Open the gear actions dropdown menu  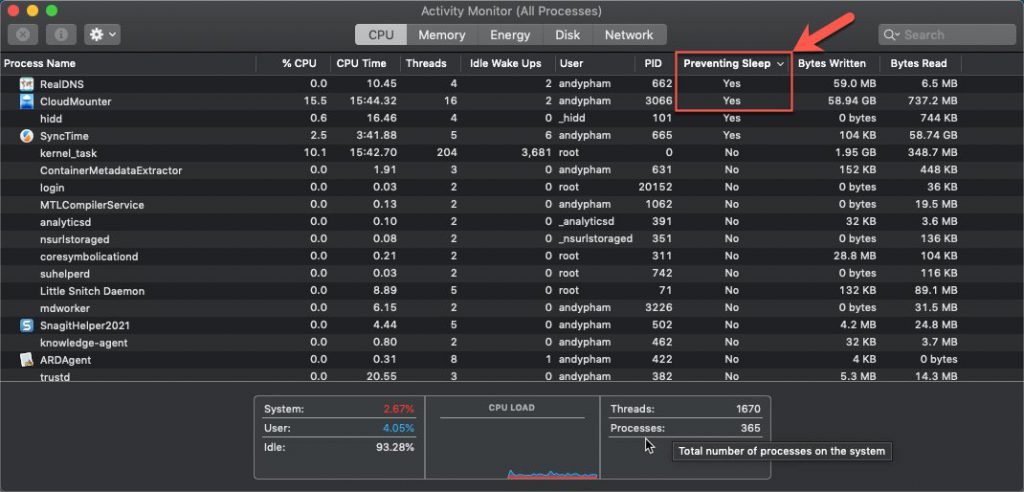click(x=102, y=34)
